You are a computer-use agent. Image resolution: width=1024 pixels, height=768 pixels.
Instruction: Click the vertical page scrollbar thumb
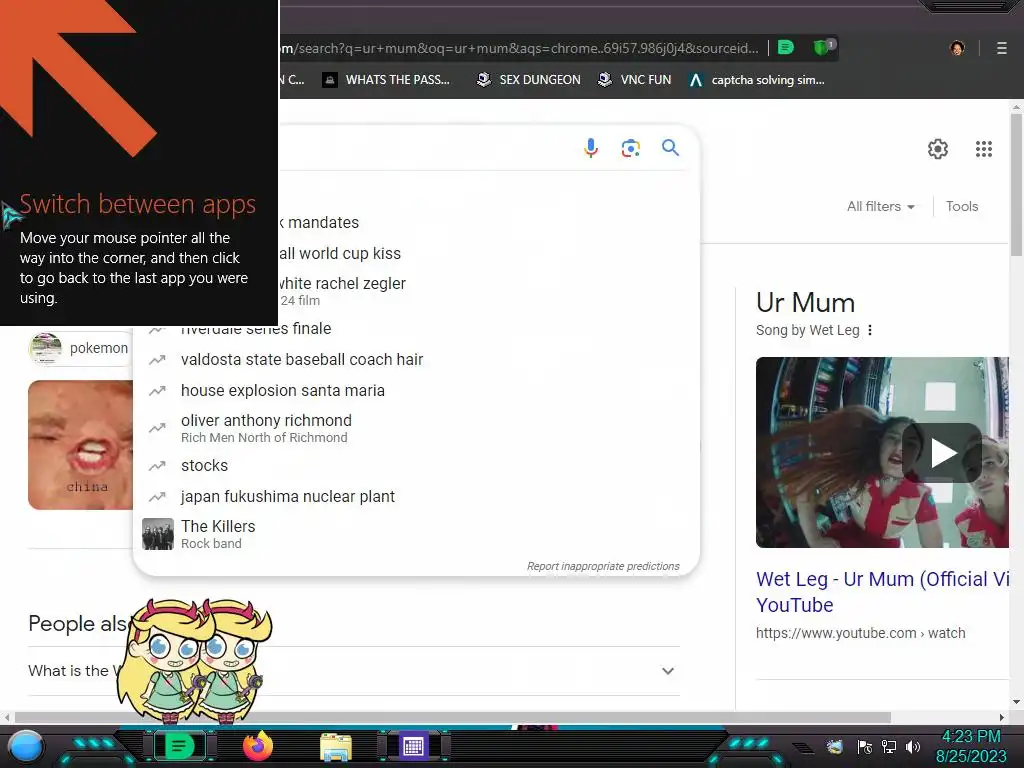pyautogui.click(x=1016, y=185)
